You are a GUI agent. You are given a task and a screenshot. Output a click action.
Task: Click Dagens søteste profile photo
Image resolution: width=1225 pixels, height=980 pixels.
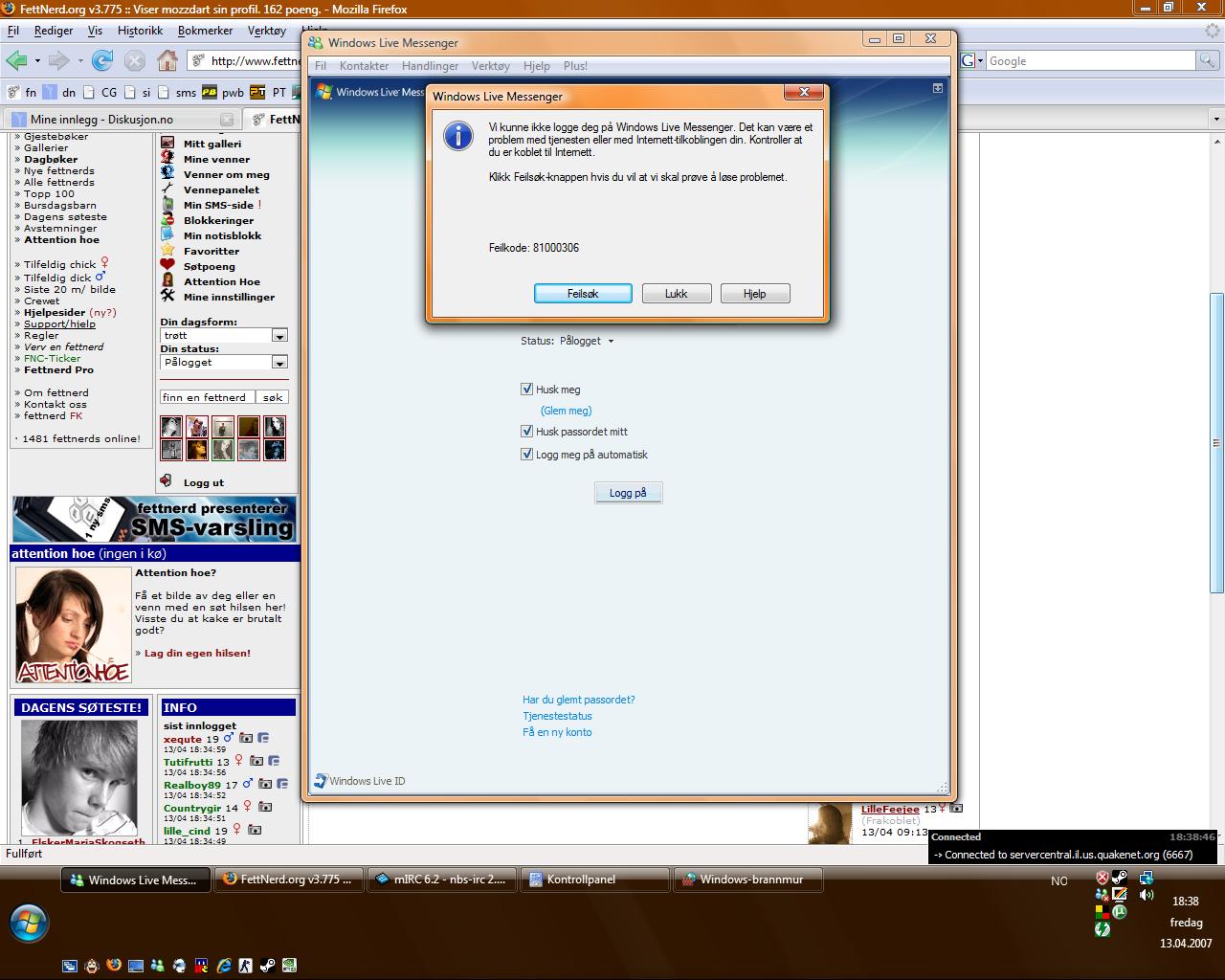pyautogui.click(x=78, y=777)
